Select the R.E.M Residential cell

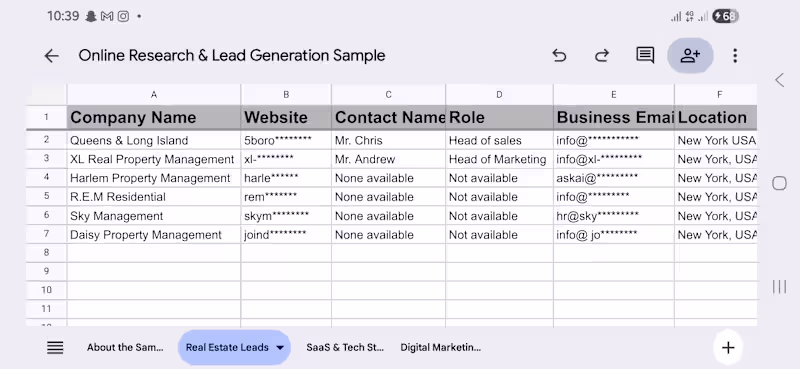pos(154,197)
